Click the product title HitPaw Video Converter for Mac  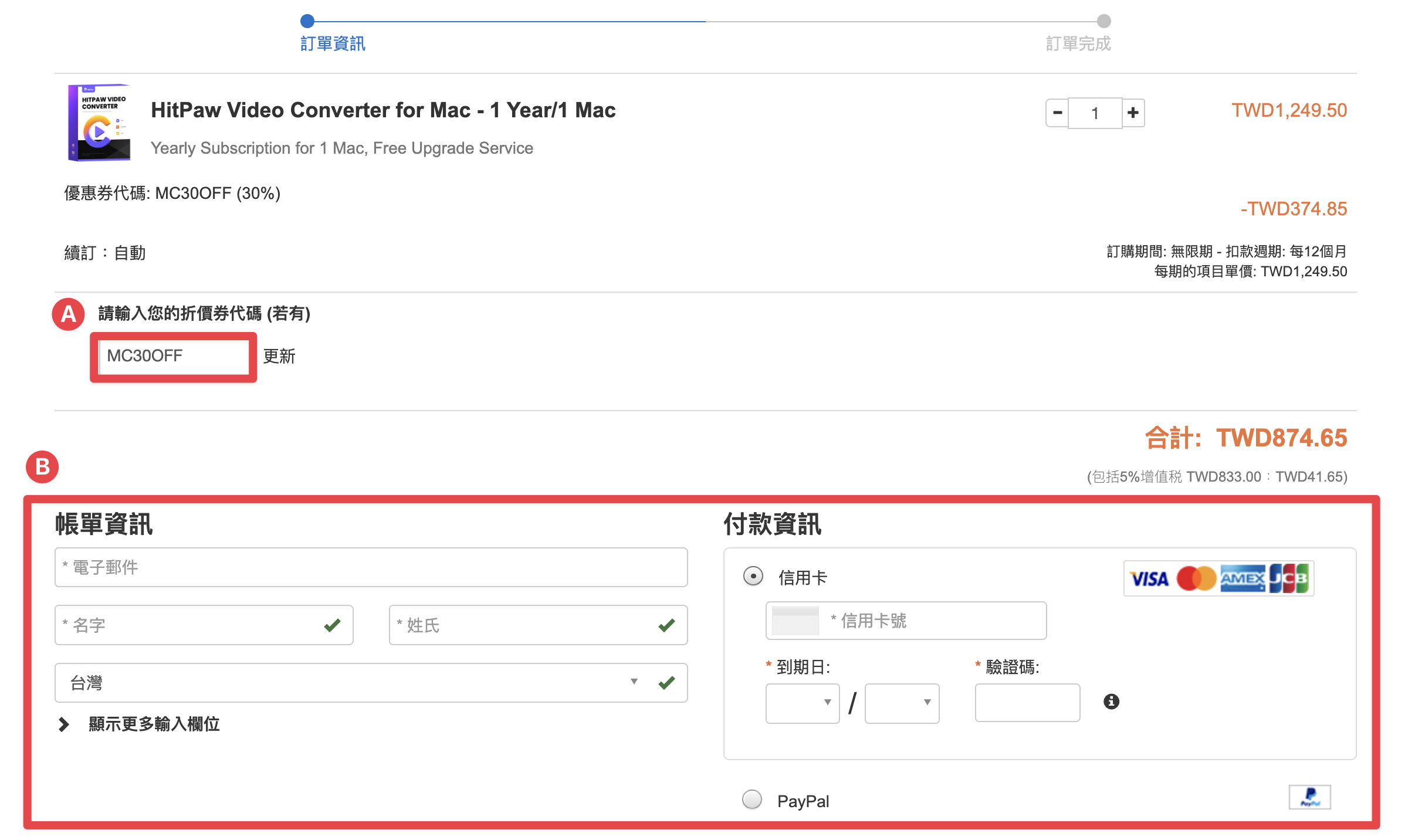[x=383, y=110]
